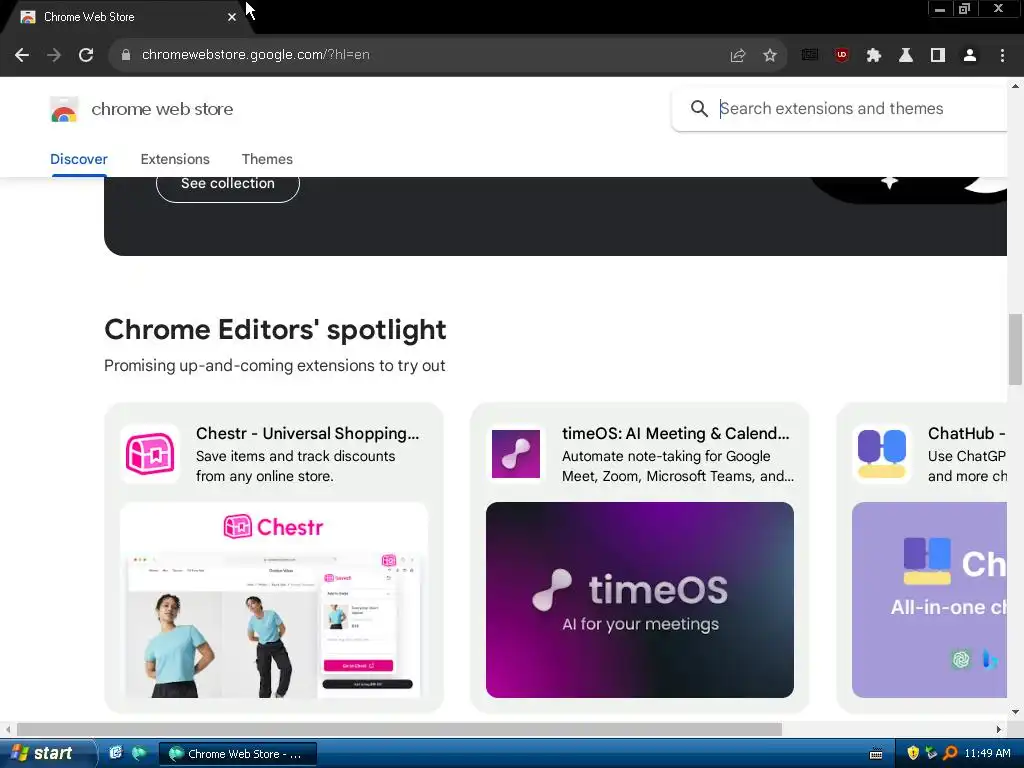Open the uBlock Origin extension icon
The height and width of the screenshot is (768, 1024).
(x=842, y=56)
